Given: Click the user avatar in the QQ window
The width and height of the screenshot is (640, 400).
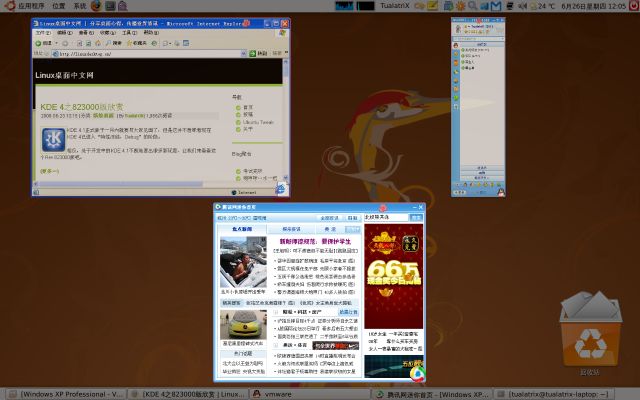Looking at the screenshot, I should 458,28.
